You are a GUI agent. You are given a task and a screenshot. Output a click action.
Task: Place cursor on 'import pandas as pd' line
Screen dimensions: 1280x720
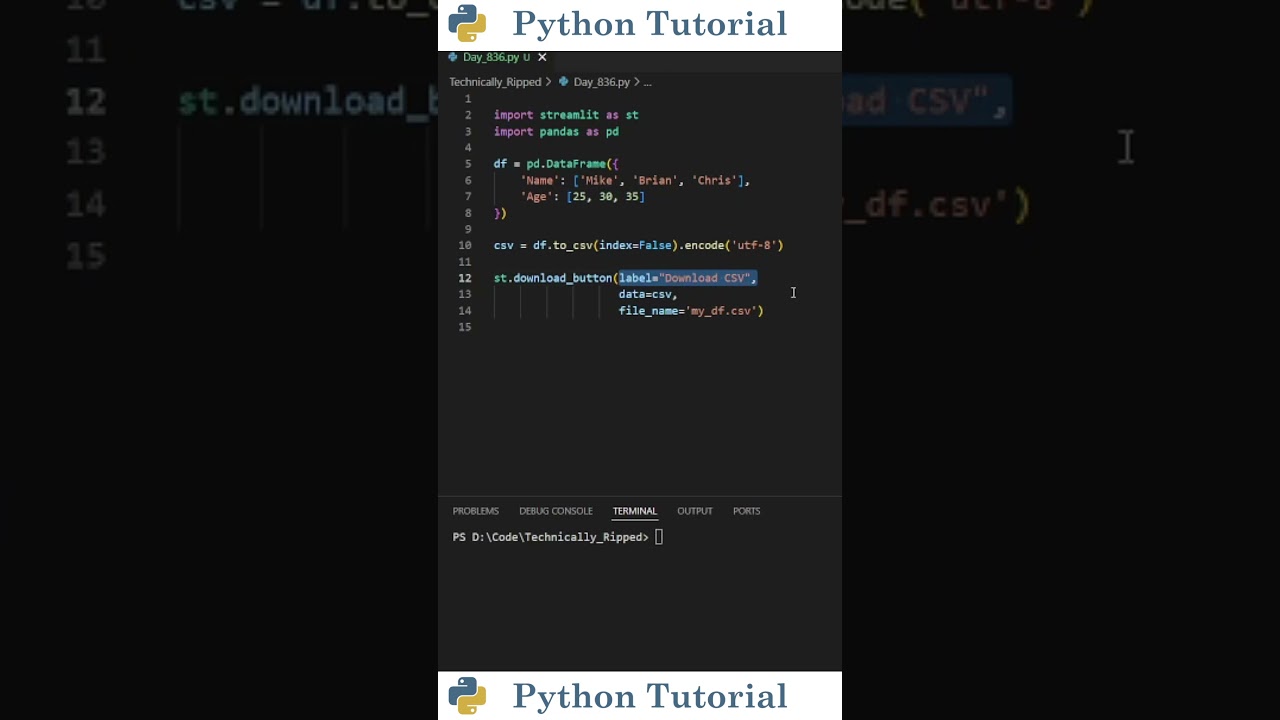pos(556,132)
